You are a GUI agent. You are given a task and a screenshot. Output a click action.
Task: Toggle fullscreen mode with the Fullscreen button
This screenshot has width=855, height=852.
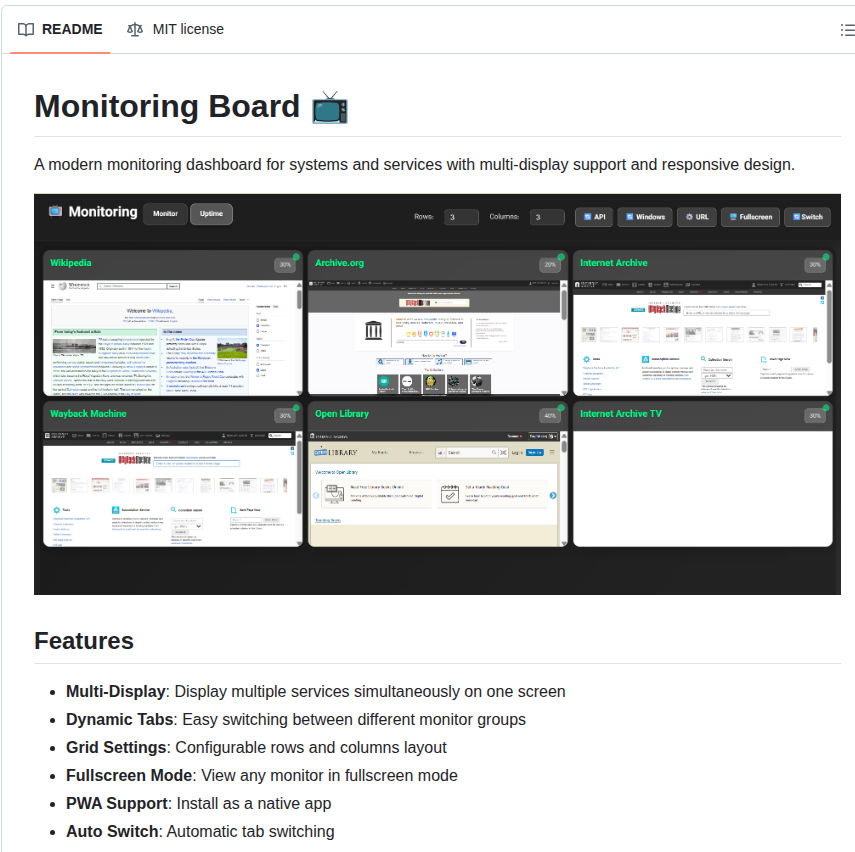pos(750,216)
